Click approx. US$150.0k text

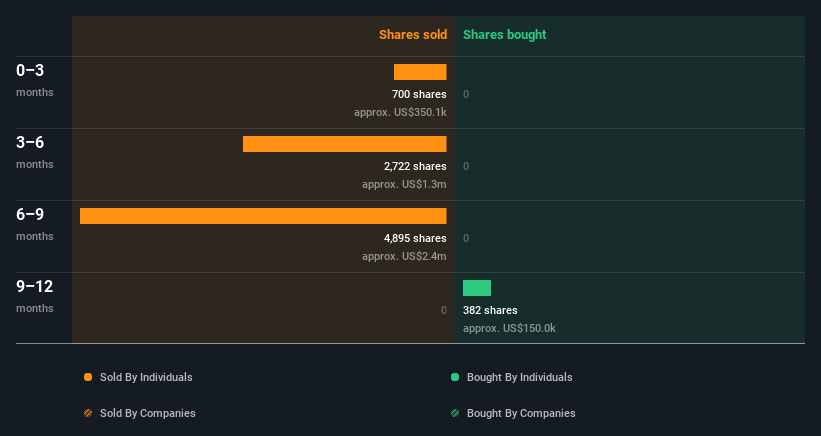509,329
